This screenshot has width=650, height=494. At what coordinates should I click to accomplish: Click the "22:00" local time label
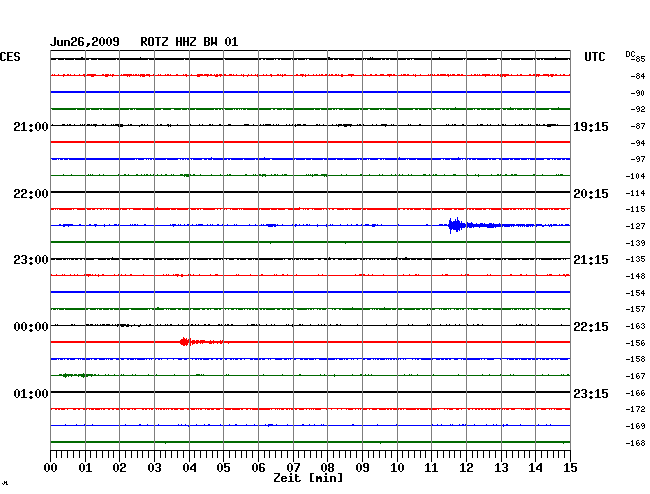pos(31,194)
